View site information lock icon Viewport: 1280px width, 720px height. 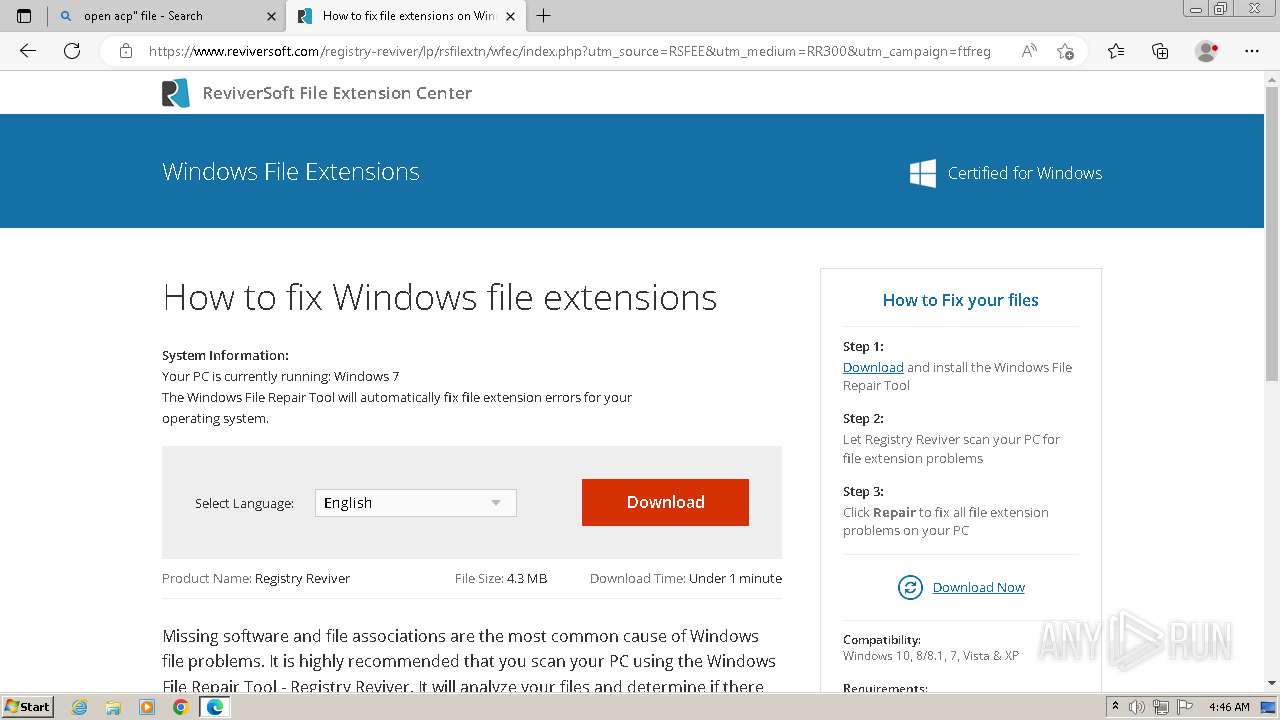(125, 51)
